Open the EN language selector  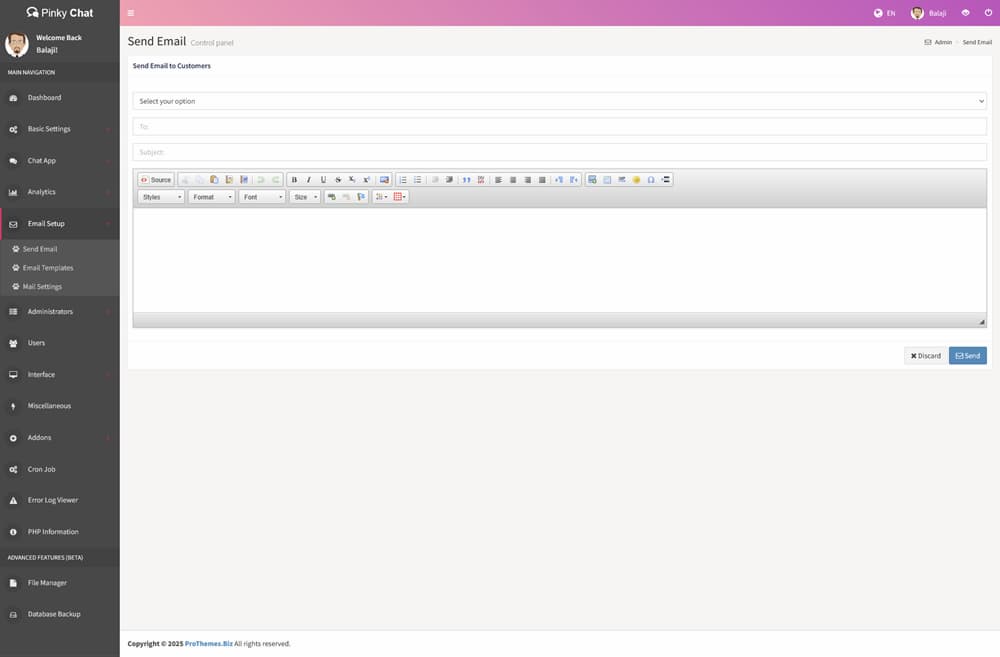click(885, 13)
